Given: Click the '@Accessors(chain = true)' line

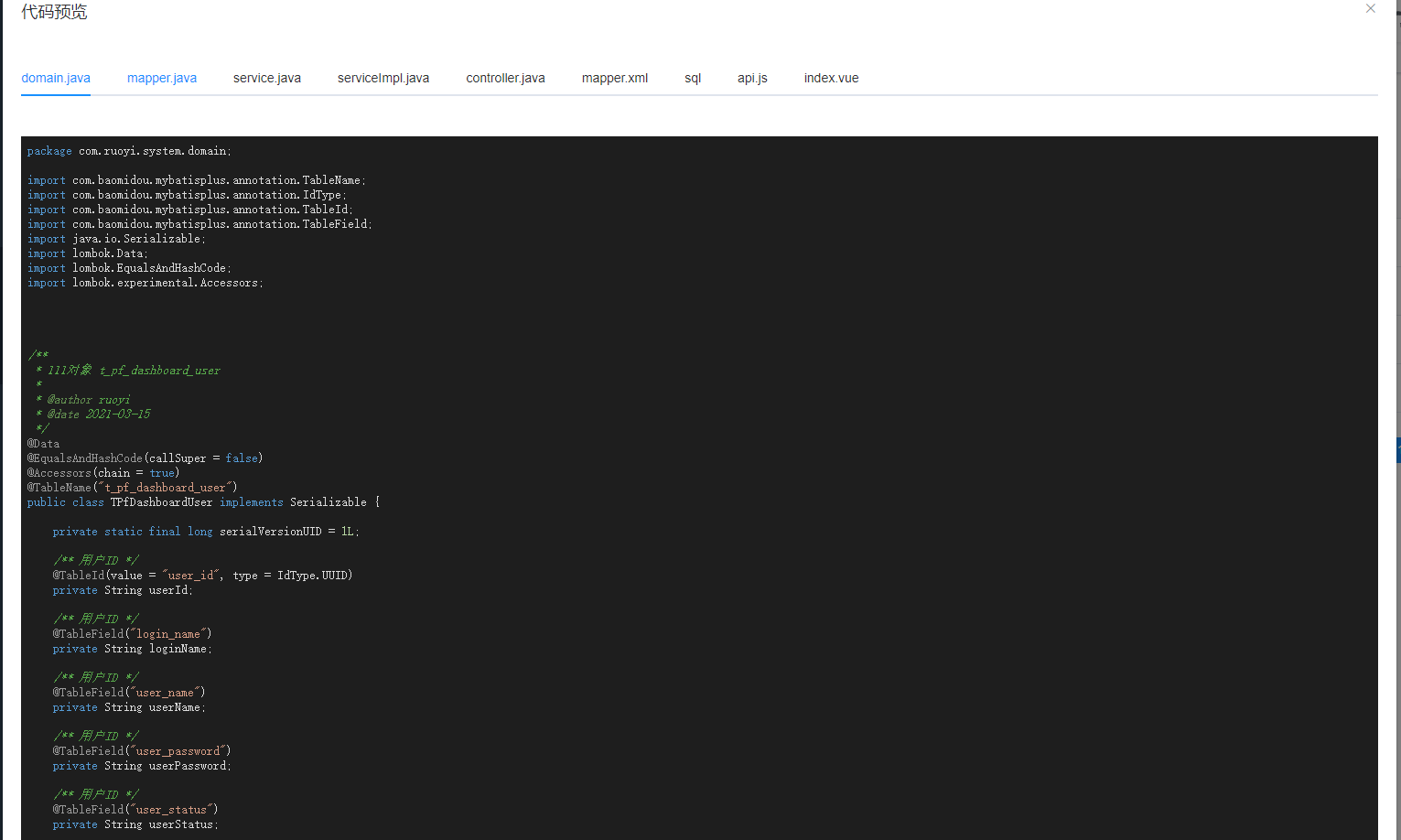Looking at the screenshot, I should [x=102, y=473].
